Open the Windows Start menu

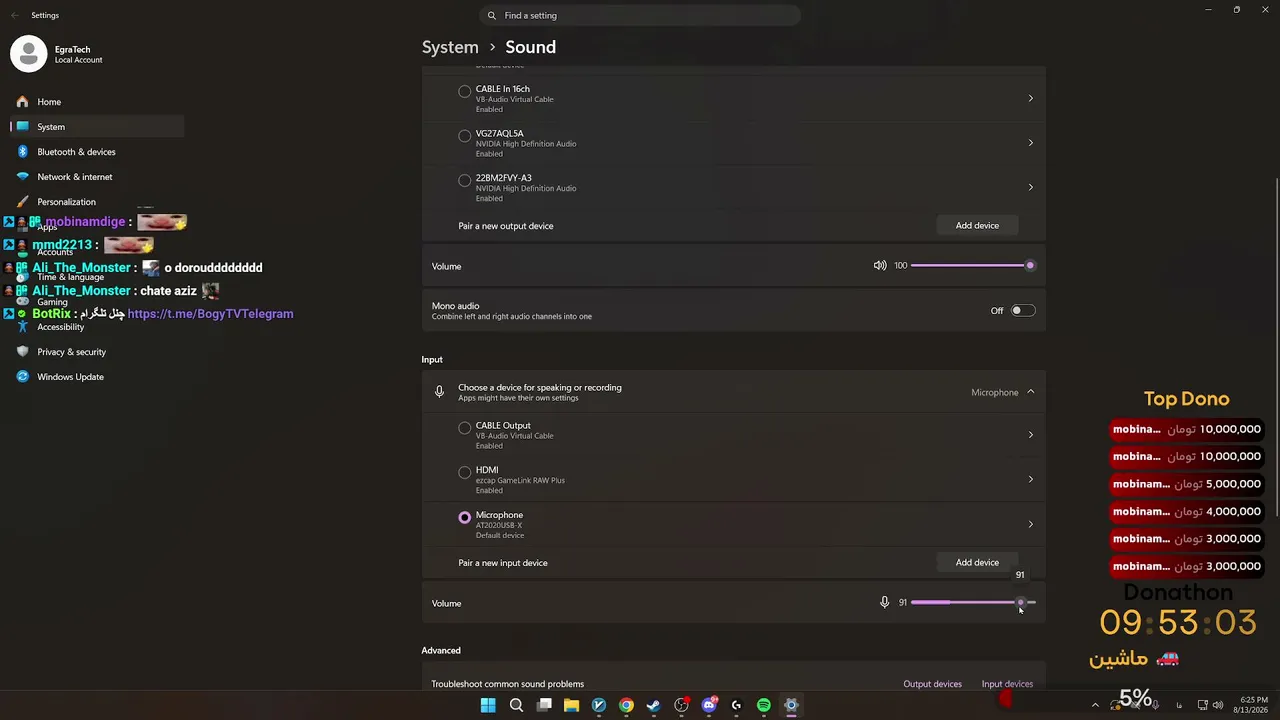[488, 705]
